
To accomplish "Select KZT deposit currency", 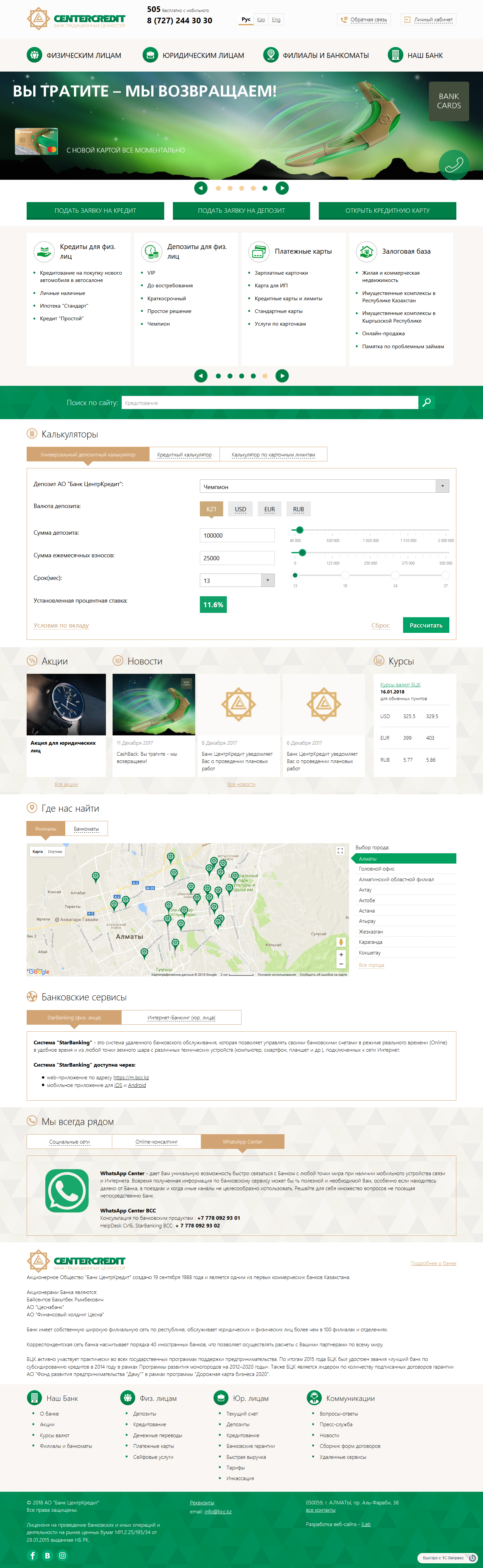I will [x=211, y=509].
